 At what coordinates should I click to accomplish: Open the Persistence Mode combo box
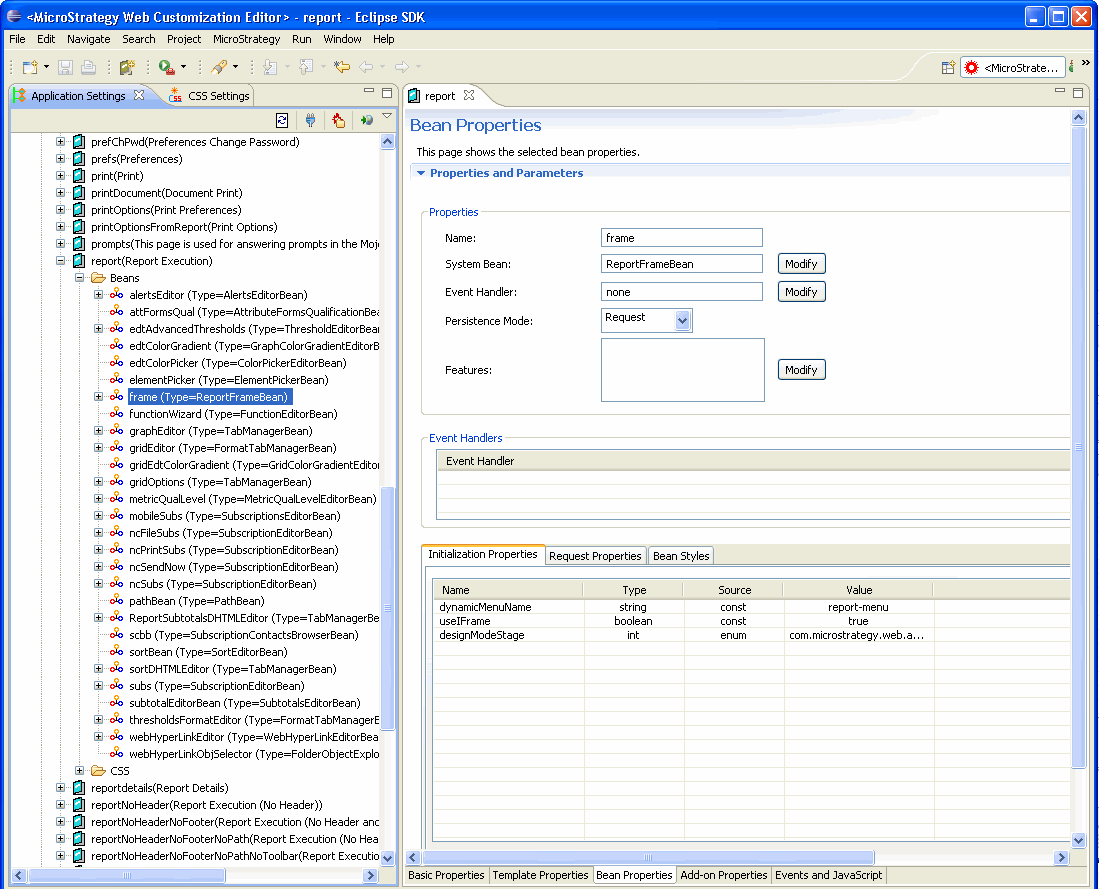(646, 320)
